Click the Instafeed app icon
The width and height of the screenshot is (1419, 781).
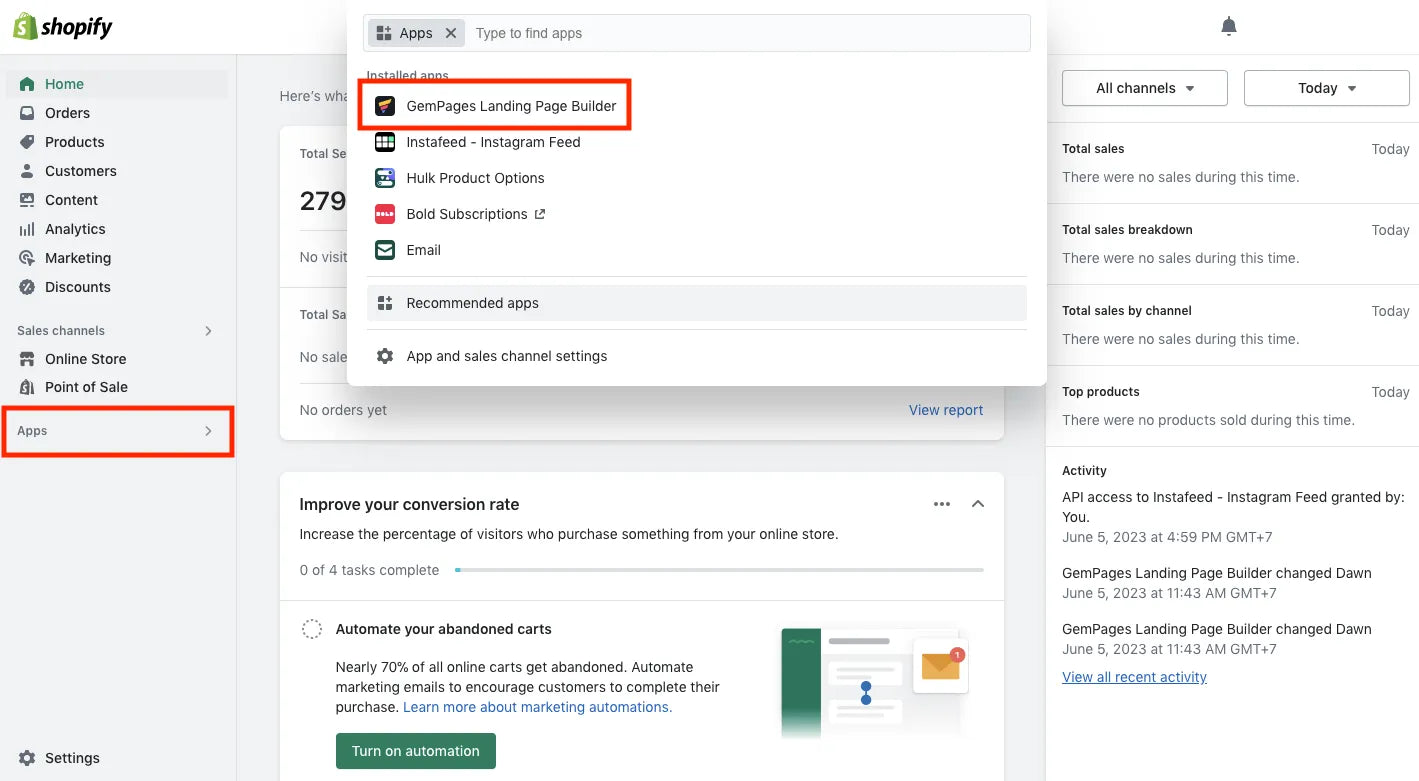pyautogui.click(x=385, y=142)
